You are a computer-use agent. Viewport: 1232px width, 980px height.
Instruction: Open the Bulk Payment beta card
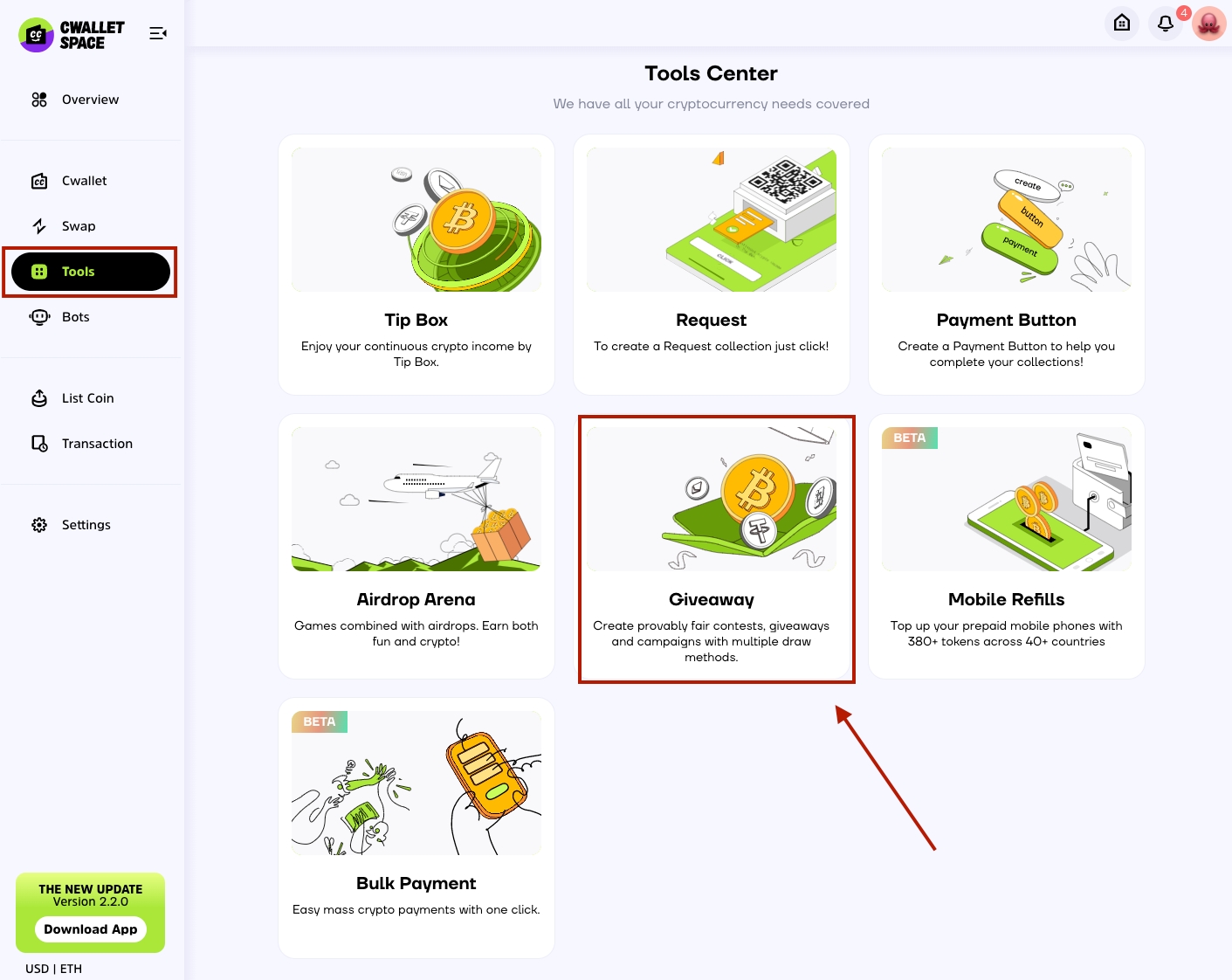[x=416, y=828]
